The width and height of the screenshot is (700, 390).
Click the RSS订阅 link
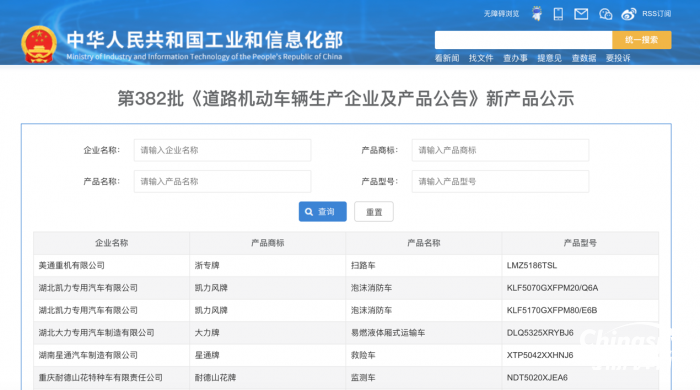pos(656,14)
